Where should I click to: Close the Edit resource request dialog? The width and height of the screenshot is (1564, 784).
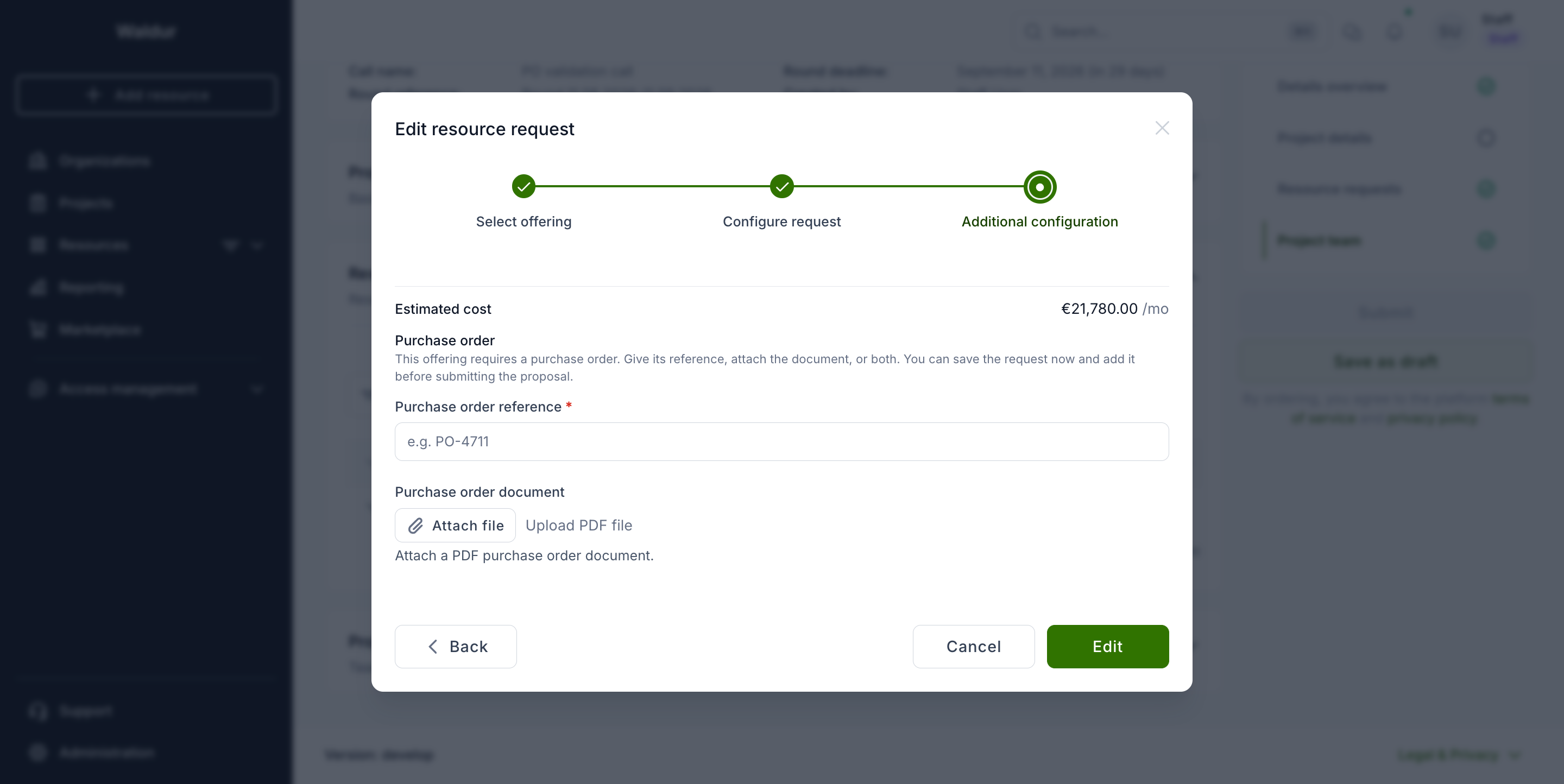pos(1162,128)
